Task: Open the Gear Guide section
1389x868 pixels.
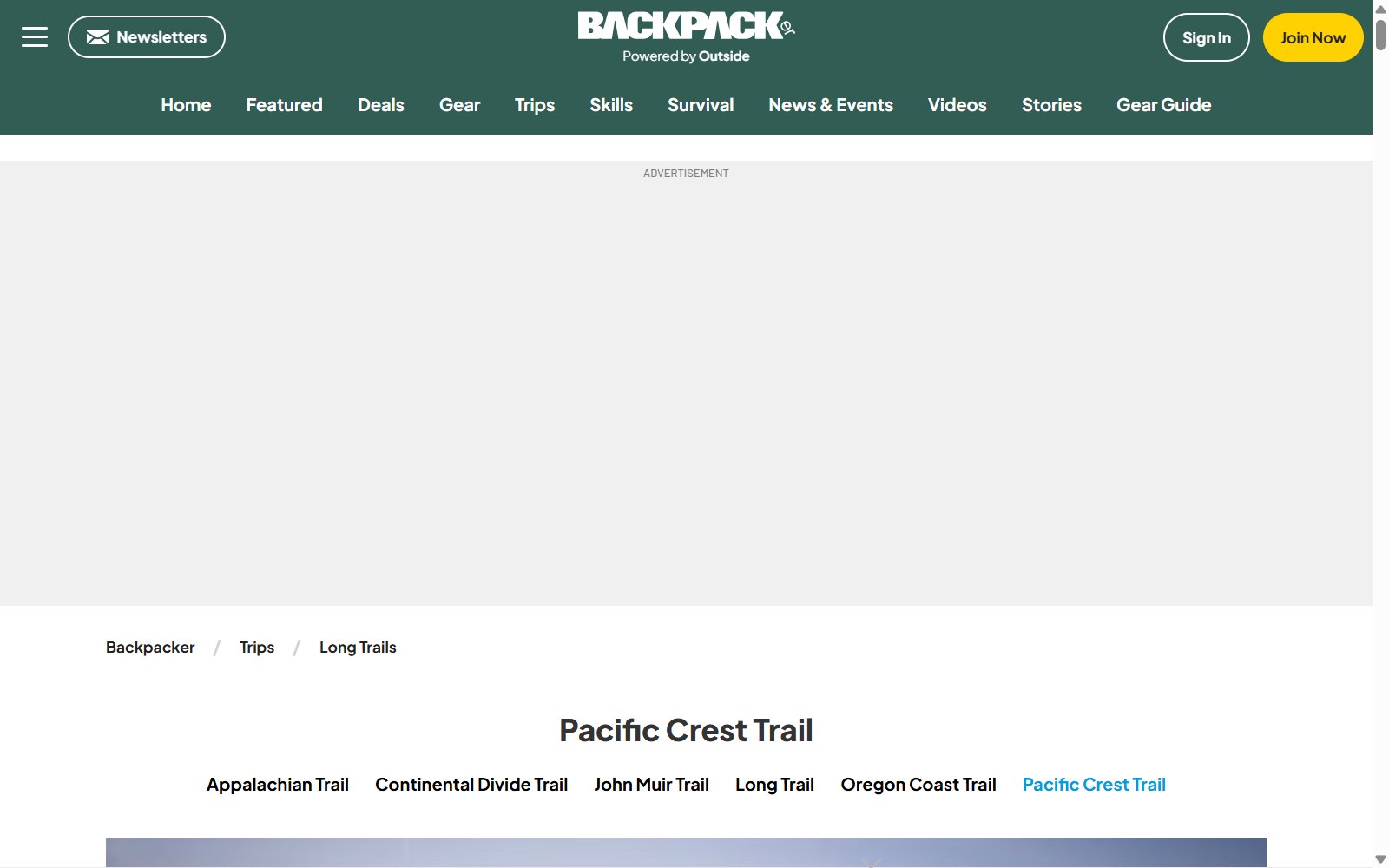Action: [1163, 105]
